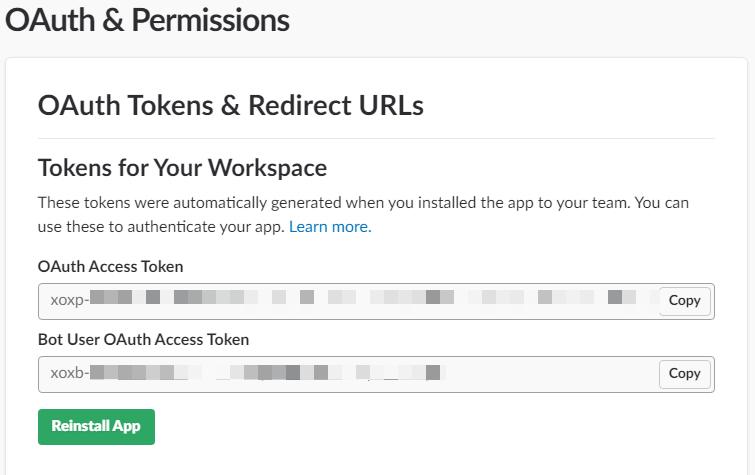
Task: Open the Learn more link
Action: click(330, 227)
